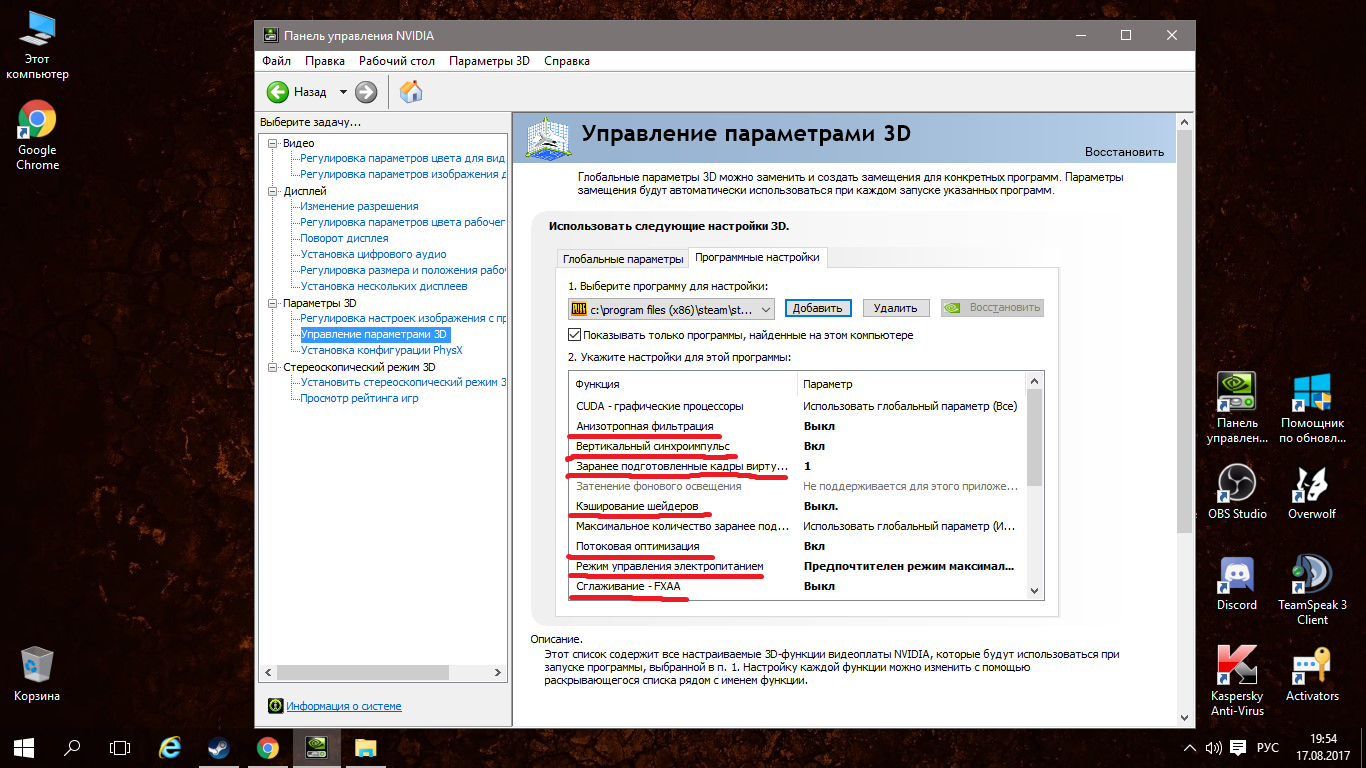1366x768 pixels.
Task: Select Изменение разрешения in task tree
Action: (359, 206)
